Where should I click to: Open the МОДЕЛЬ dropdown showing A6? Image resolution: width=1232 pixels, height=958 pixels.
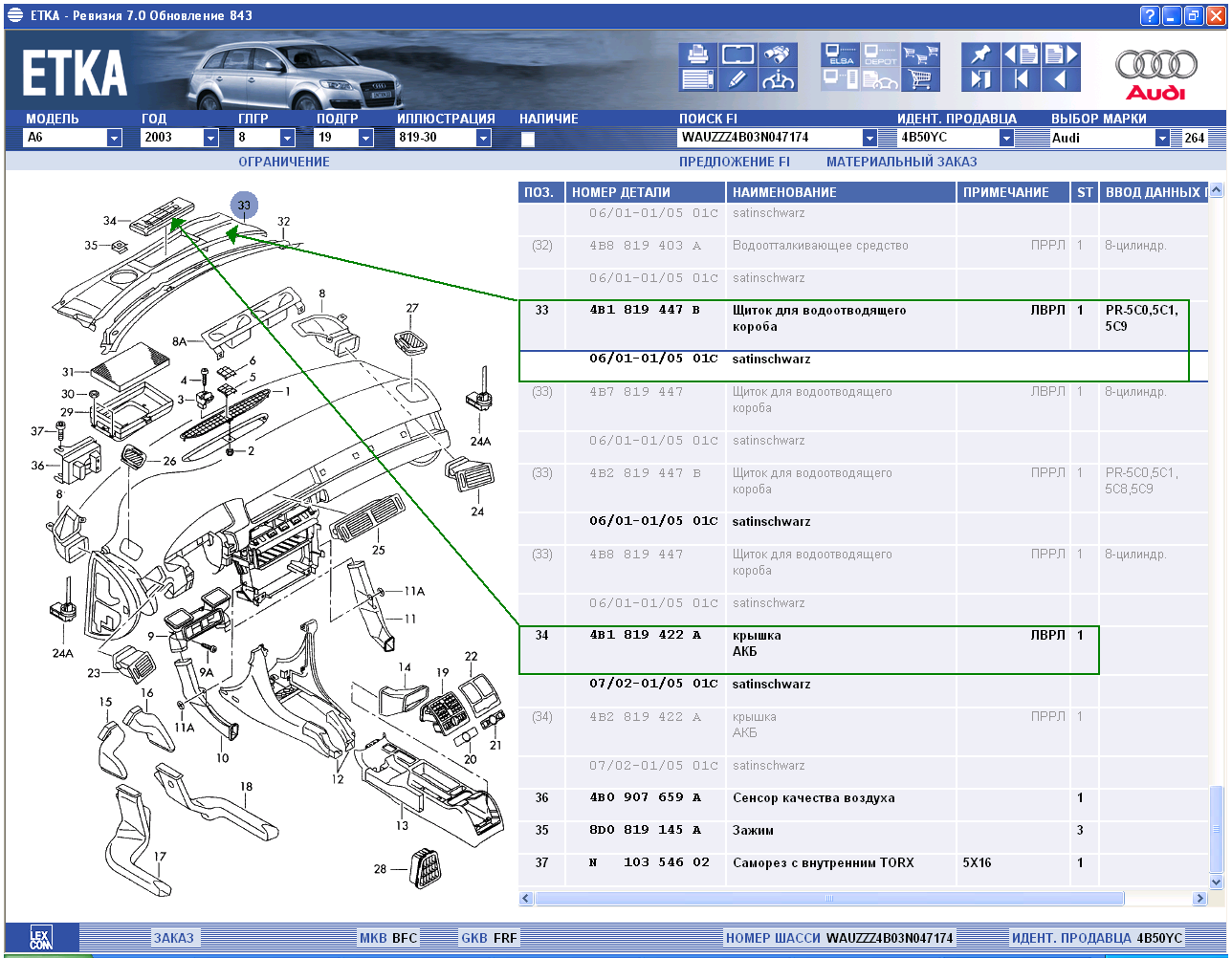(115, 138)
